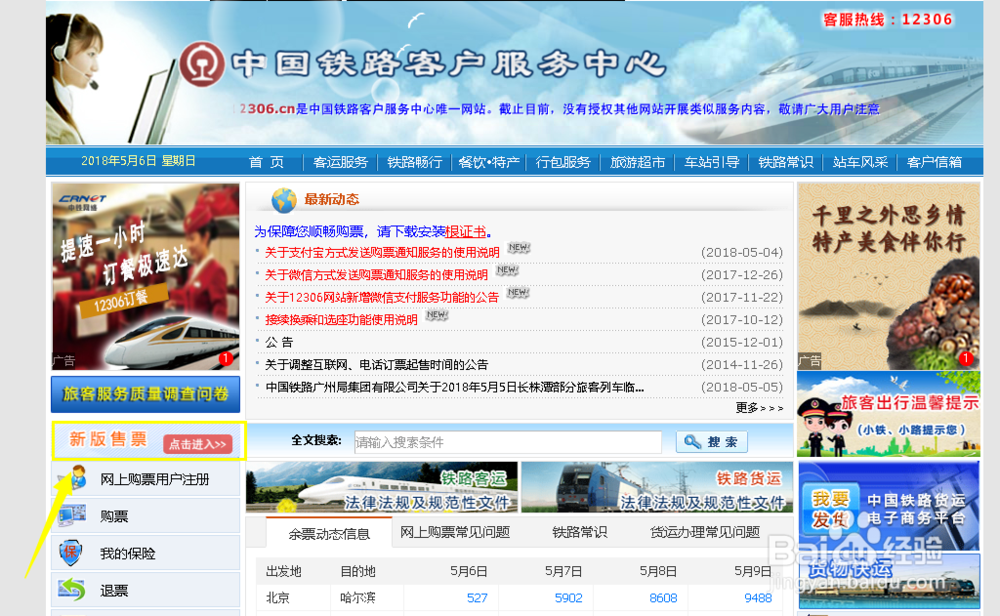Image resolution: width=1000 pixels, height=616 pixels.
Task: Open 客户信箱 menu item
Action: coord(934,162)
